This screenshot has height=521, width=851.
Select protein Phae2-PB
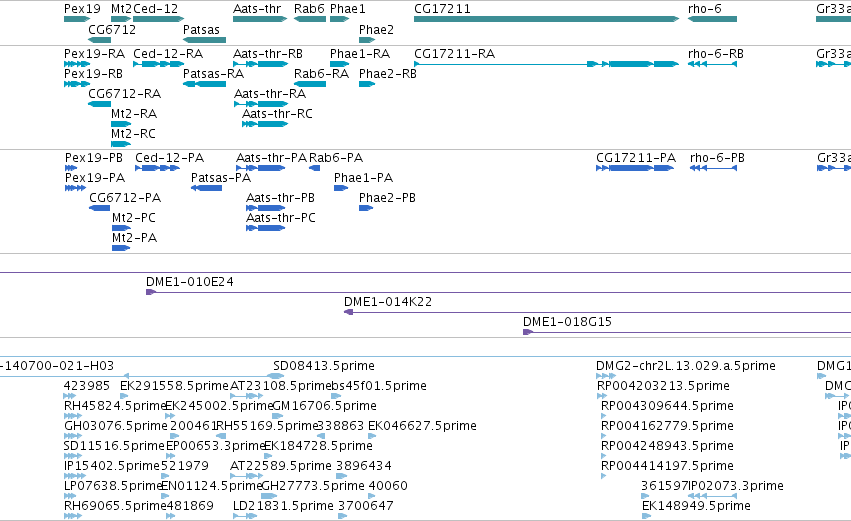(x=388, y=198)
